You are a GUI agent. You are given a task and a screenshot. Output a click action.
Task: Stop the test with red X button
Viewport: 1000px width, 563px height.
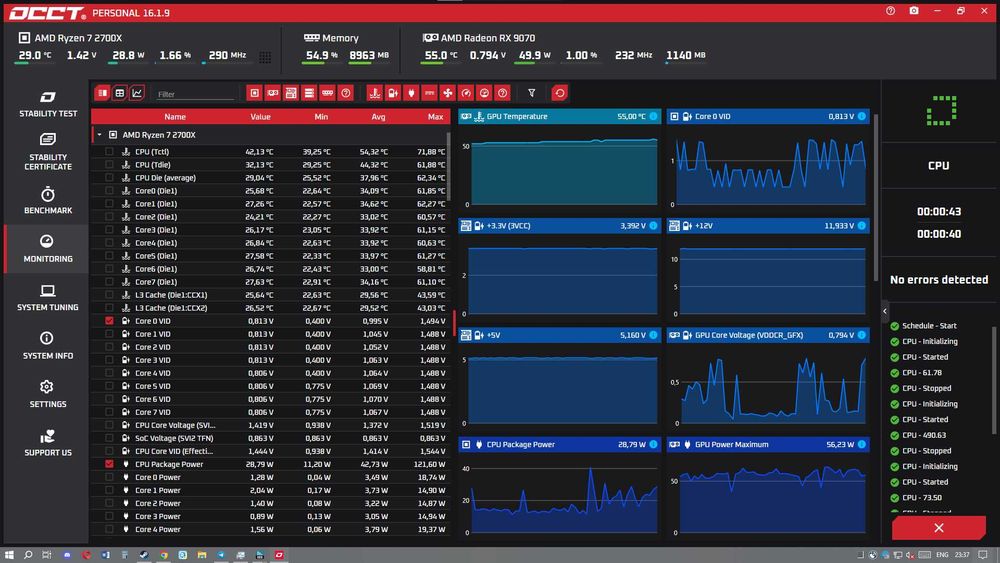[x=939, y=528]
